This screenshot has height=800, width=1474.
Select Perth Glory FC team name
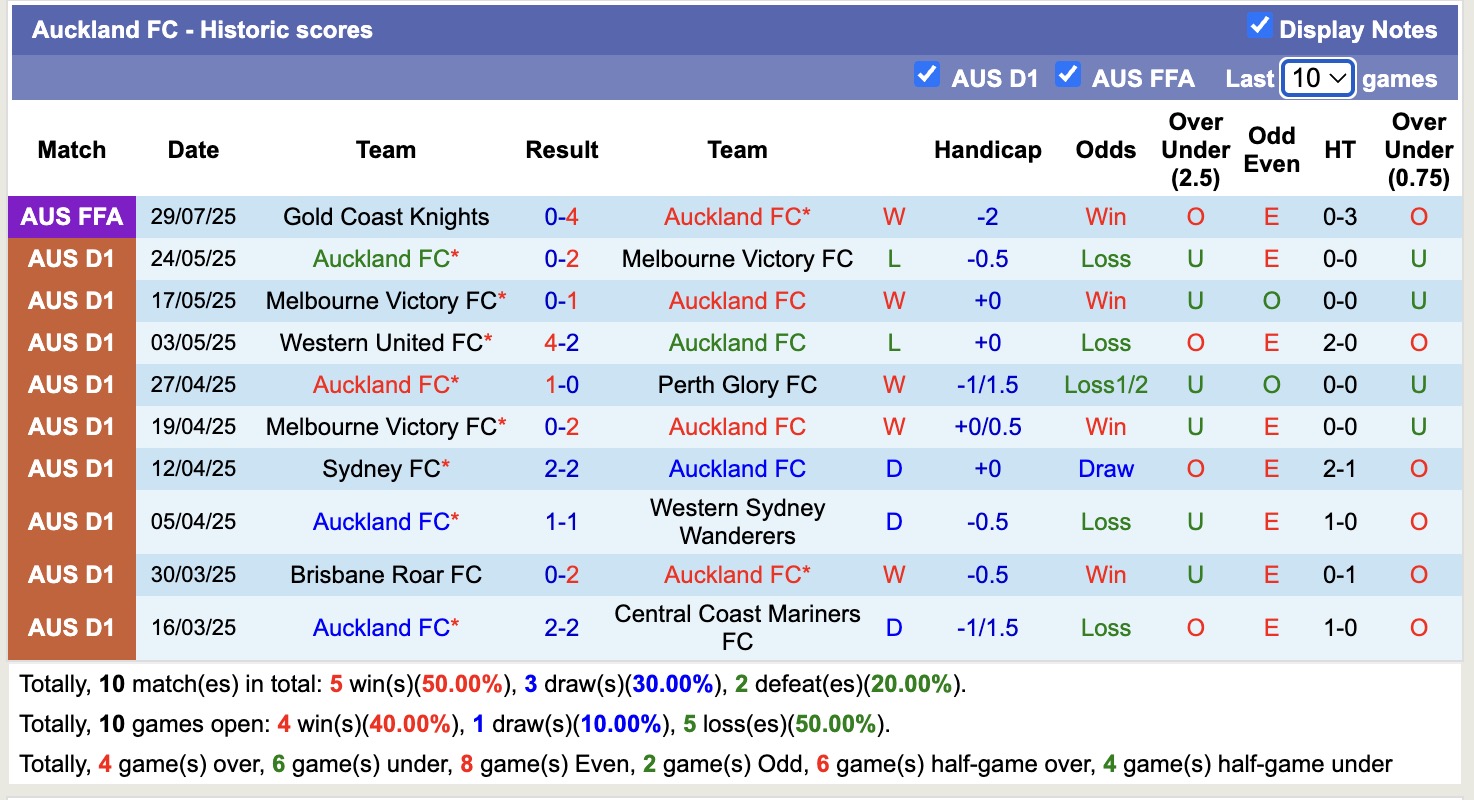pos(737,384)
